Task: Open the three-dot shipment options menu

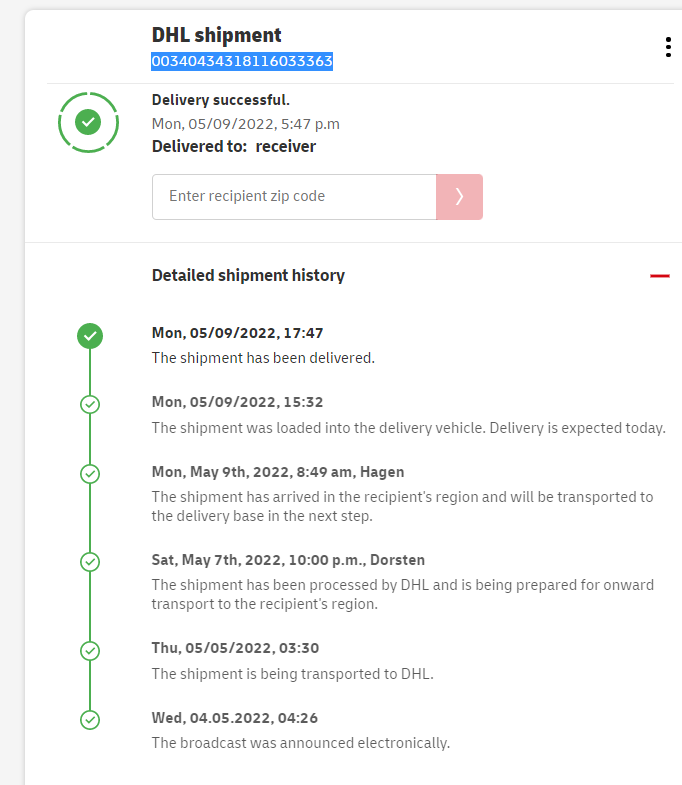Action: [x=667, y=47]
